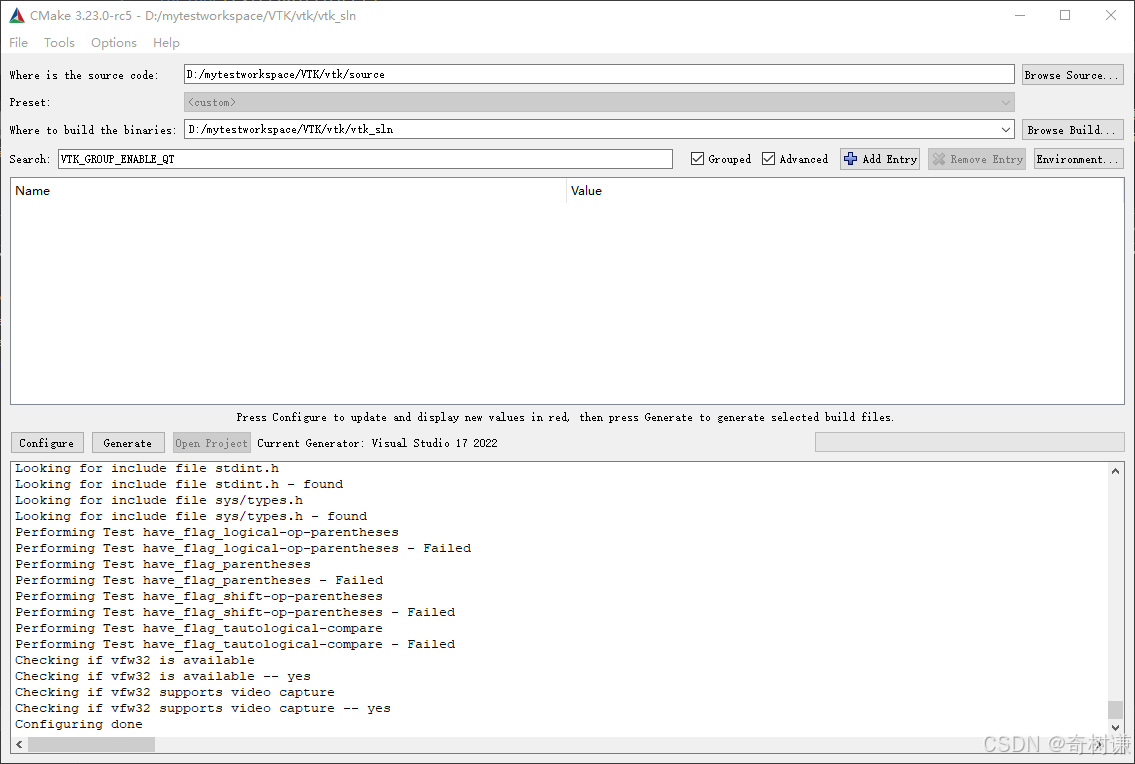
Task: Click 'Looking for include file sys/types.h - found' line
Action: [191, 516]
